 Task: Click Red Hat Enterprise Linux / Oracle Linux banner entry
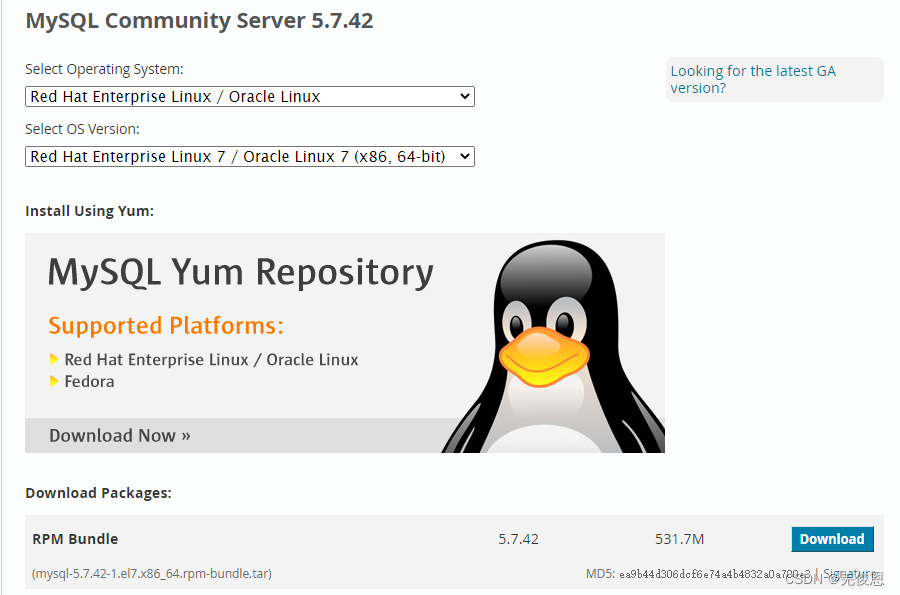[x=211, y=360]
